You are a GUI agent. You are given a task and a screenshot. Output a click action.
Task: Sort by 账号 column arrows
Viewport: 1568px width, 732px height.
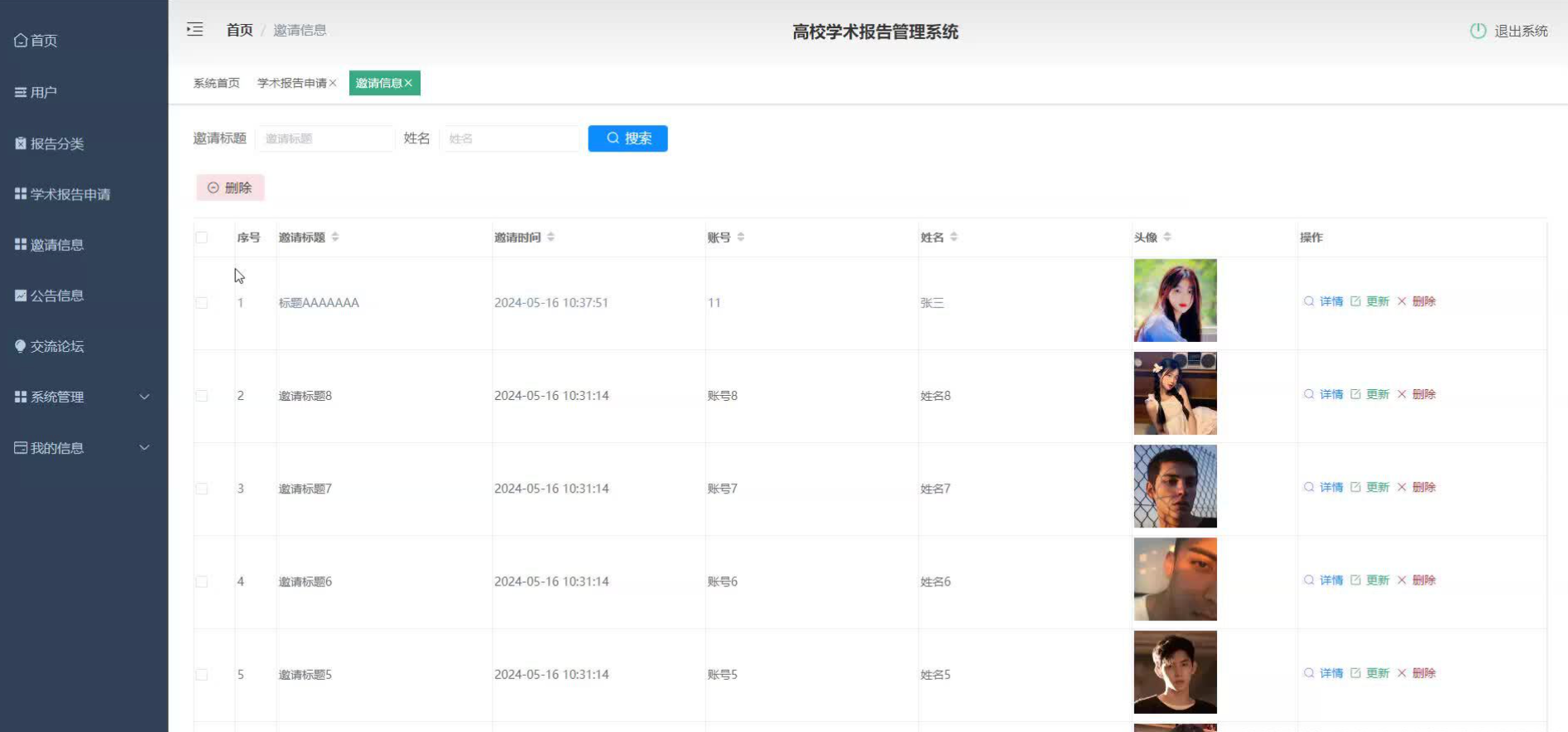(x=741, y=237)
